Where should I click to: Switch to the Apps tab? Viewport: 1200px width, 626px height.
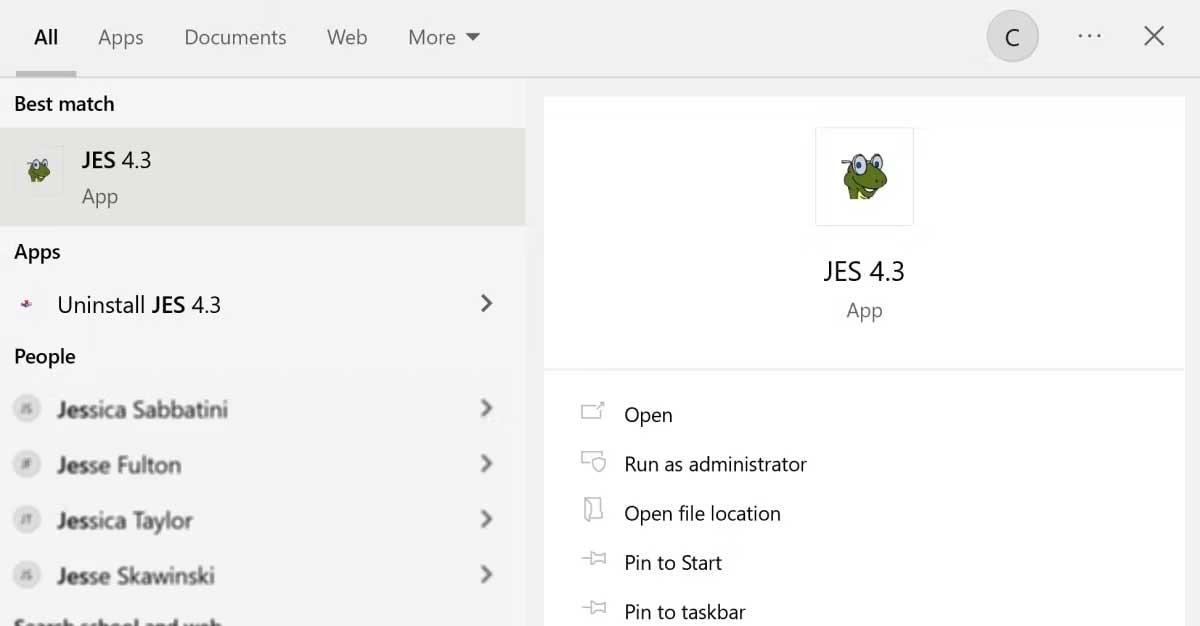[121, 38]
